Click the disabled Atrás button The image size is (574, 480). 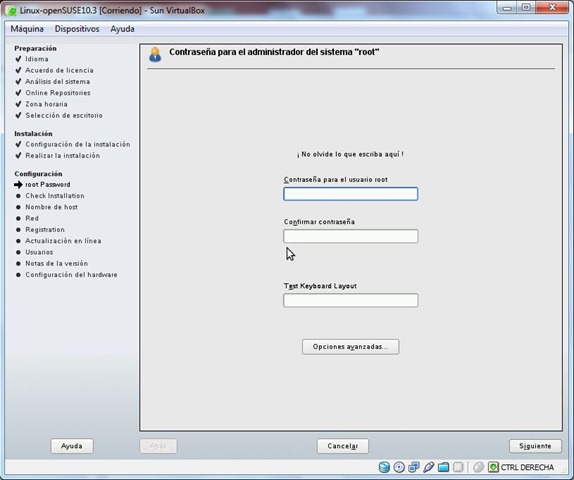158,446
